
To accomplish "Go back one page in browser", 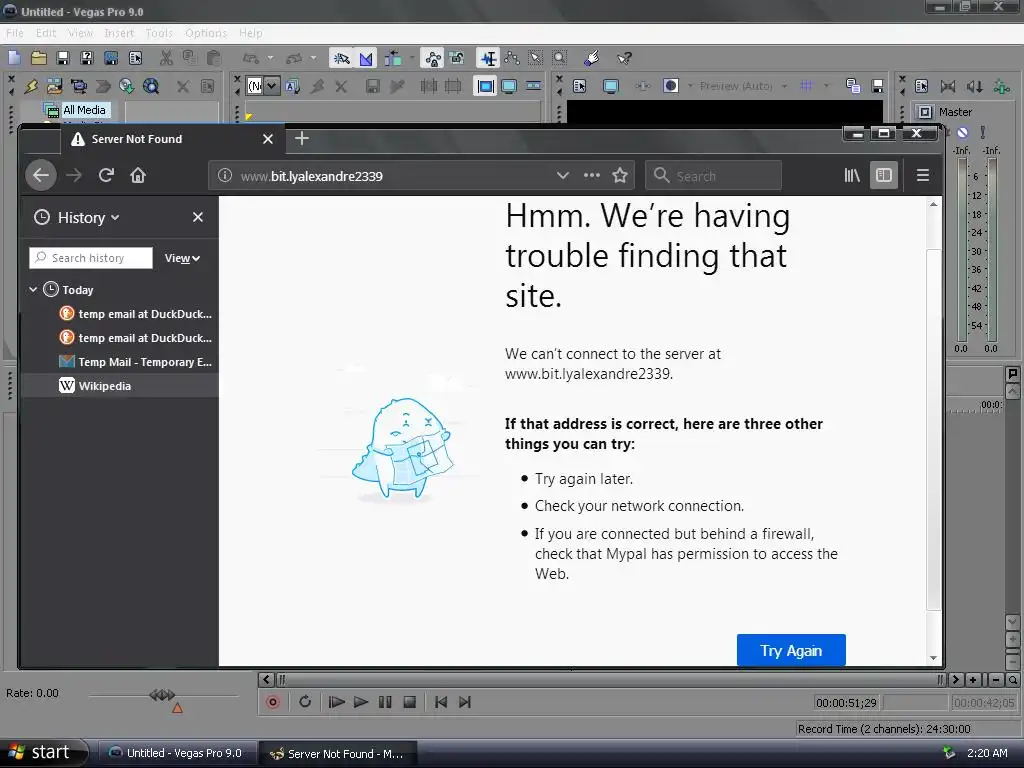I will click(41, 175).
